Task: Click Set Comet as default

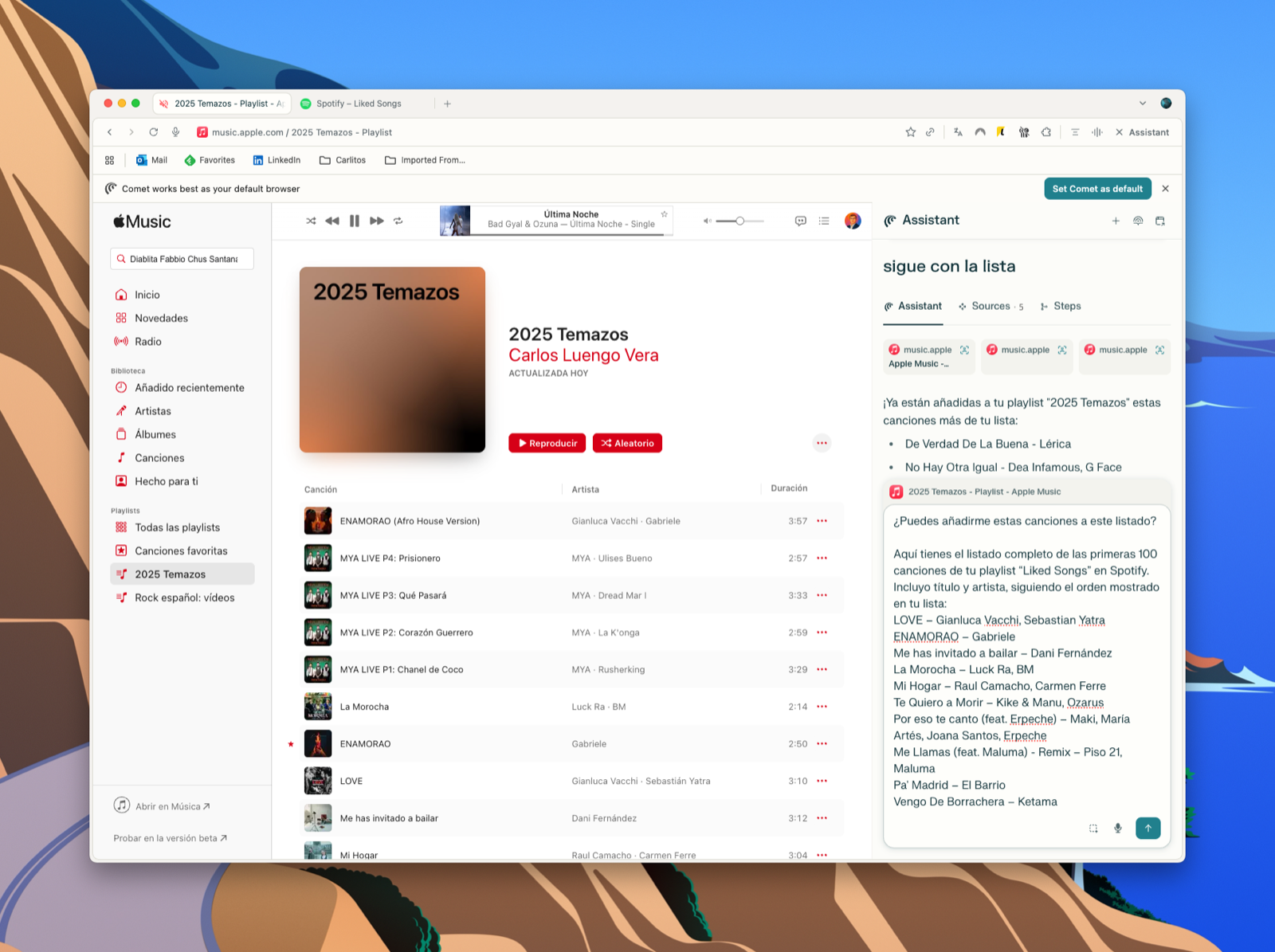Action: pos(1097,188)
